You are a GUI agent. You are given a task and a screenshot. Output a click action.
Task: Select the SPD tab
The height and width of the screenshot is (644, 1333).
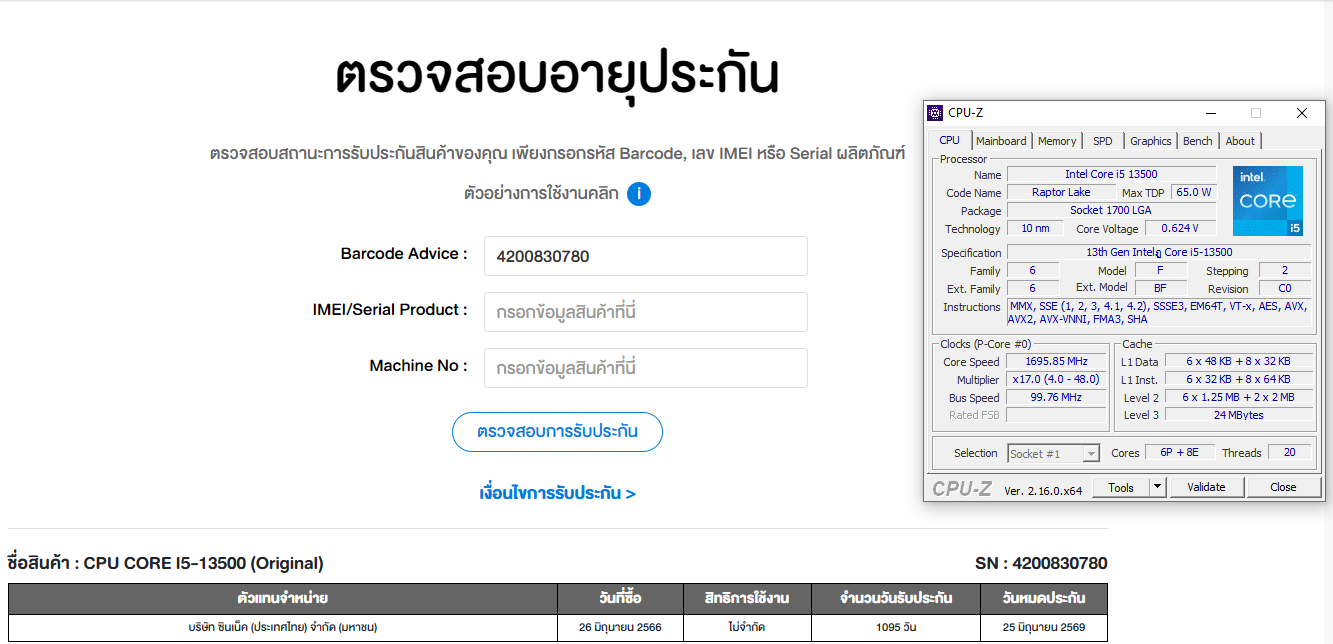click(x=1102, y=141)
